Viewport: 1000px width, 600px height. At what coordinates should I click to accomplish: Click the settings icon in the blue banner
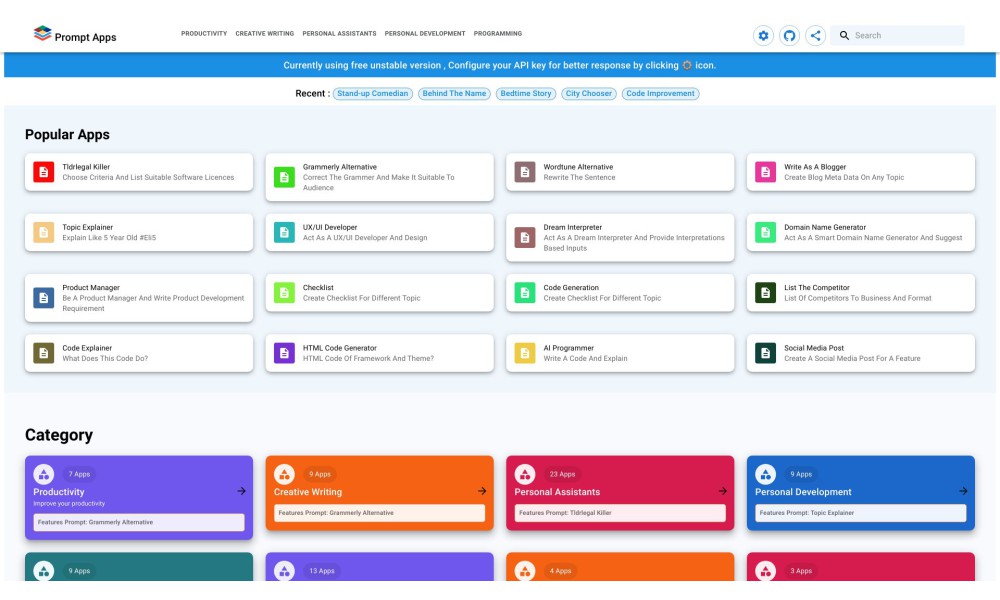point(687,65)
